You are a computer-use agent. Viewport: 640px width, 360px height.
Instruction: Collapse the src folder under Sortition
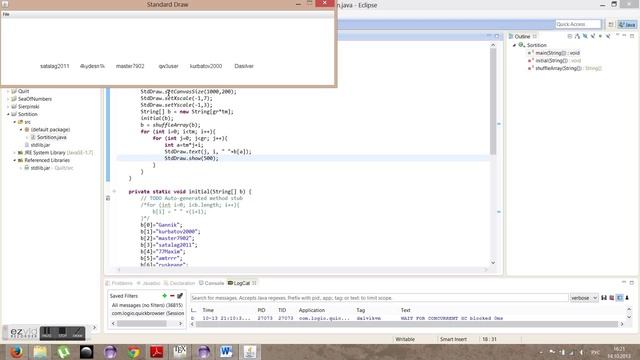coord(14,122)
